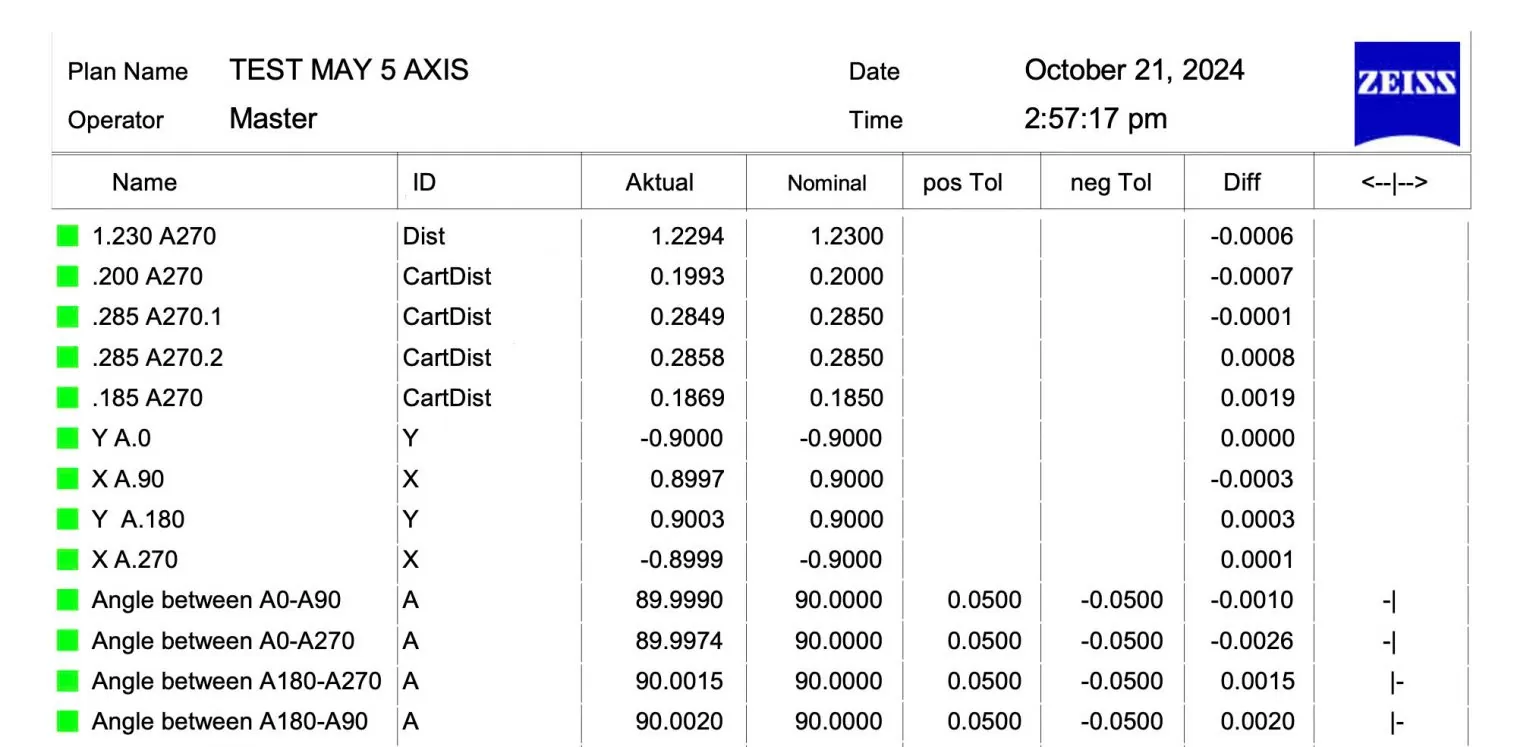Click green indicator for Angle between A0-A90

click(68, 600)
